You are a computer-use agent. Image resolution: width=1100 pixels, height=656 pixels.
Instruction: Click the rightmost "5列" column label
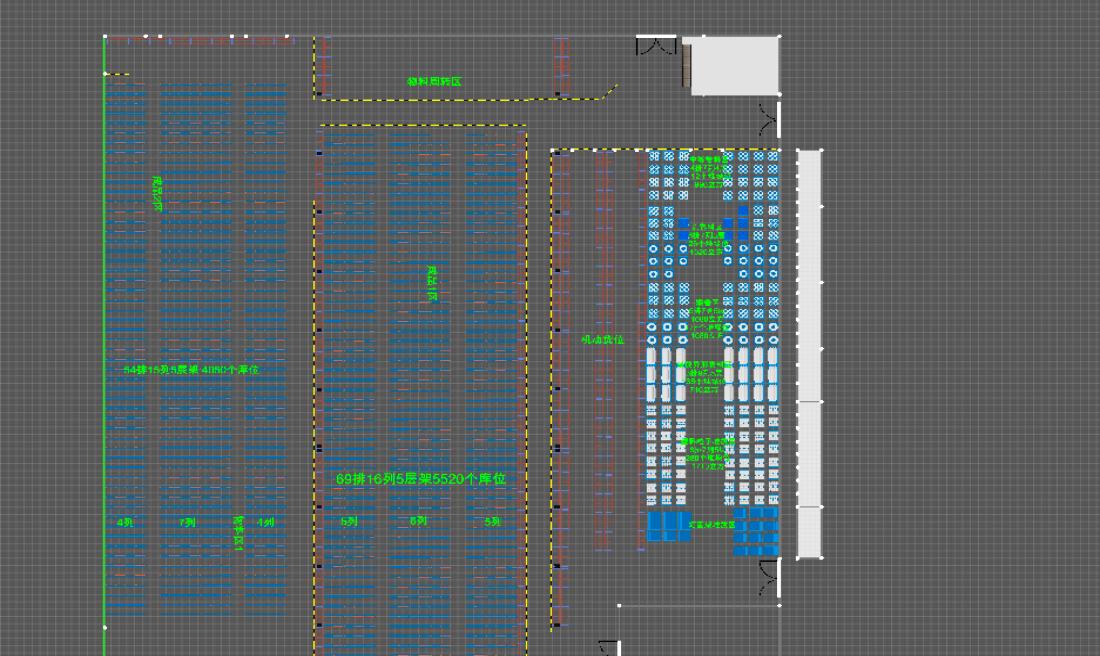[493, 522]
